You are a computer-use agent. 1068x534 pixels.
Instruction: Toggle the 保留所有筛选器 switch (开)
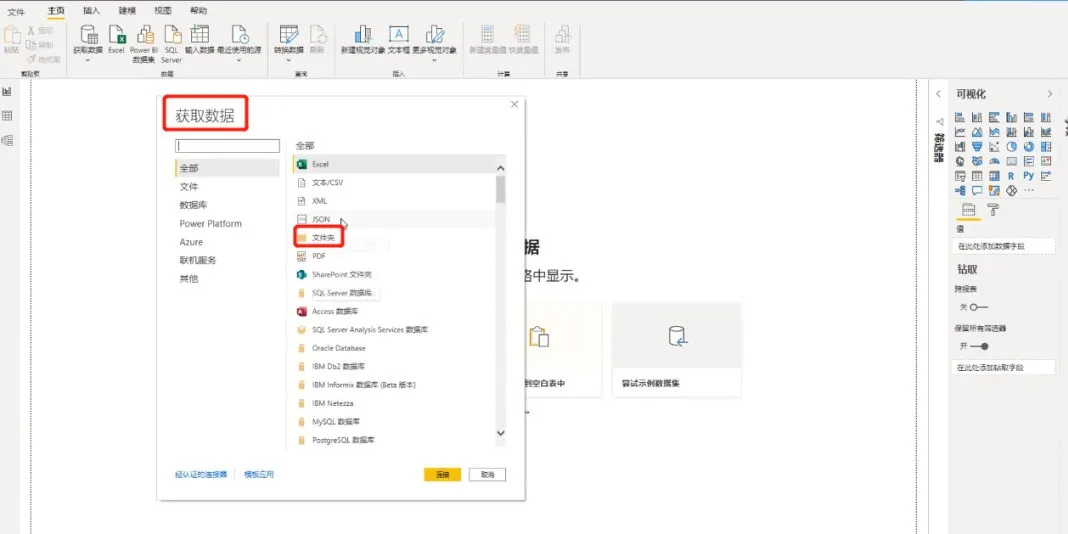click(x=979, y=346)
